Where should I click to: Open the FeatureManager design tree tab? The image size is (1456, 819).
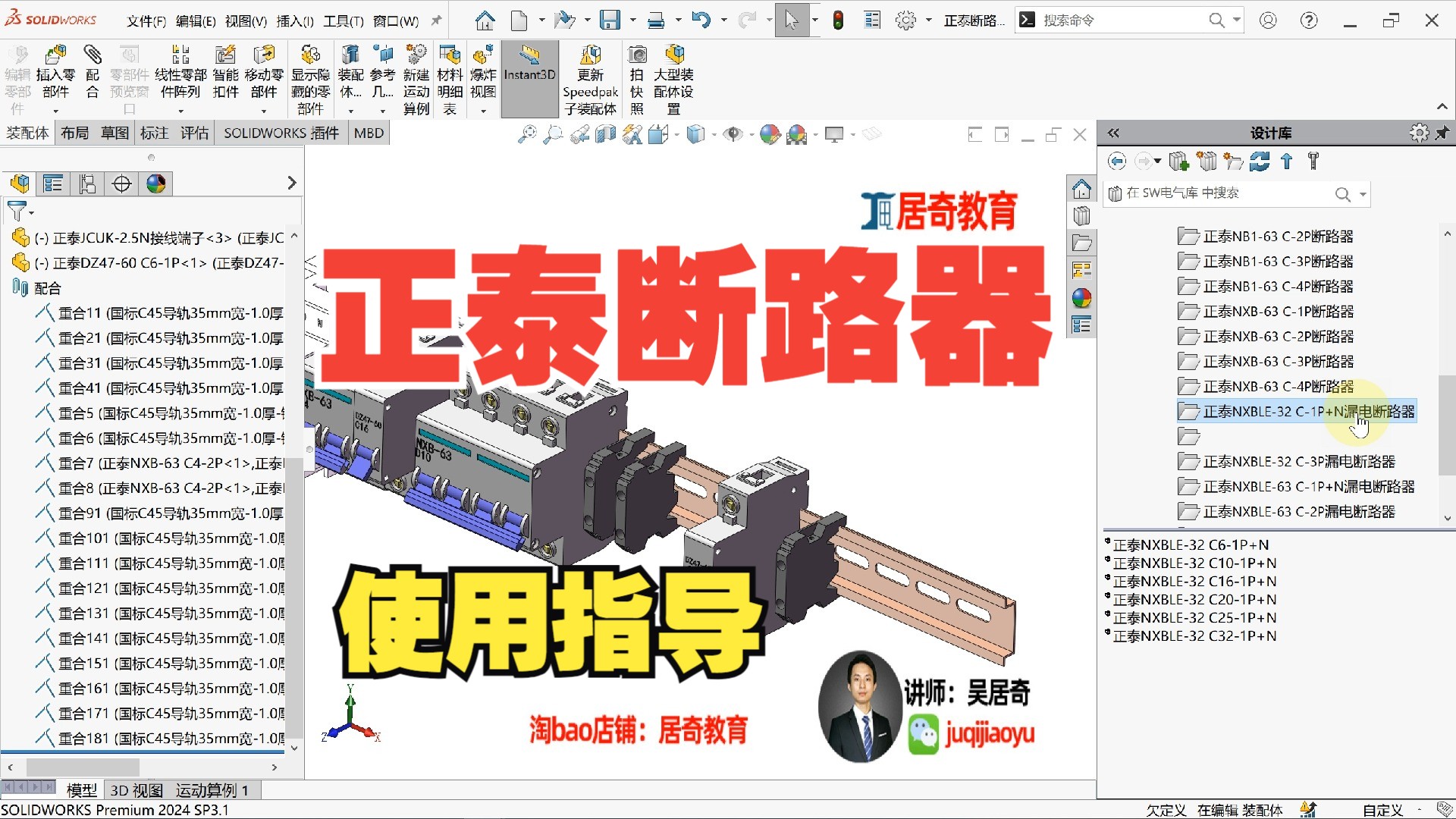point(20,184)
